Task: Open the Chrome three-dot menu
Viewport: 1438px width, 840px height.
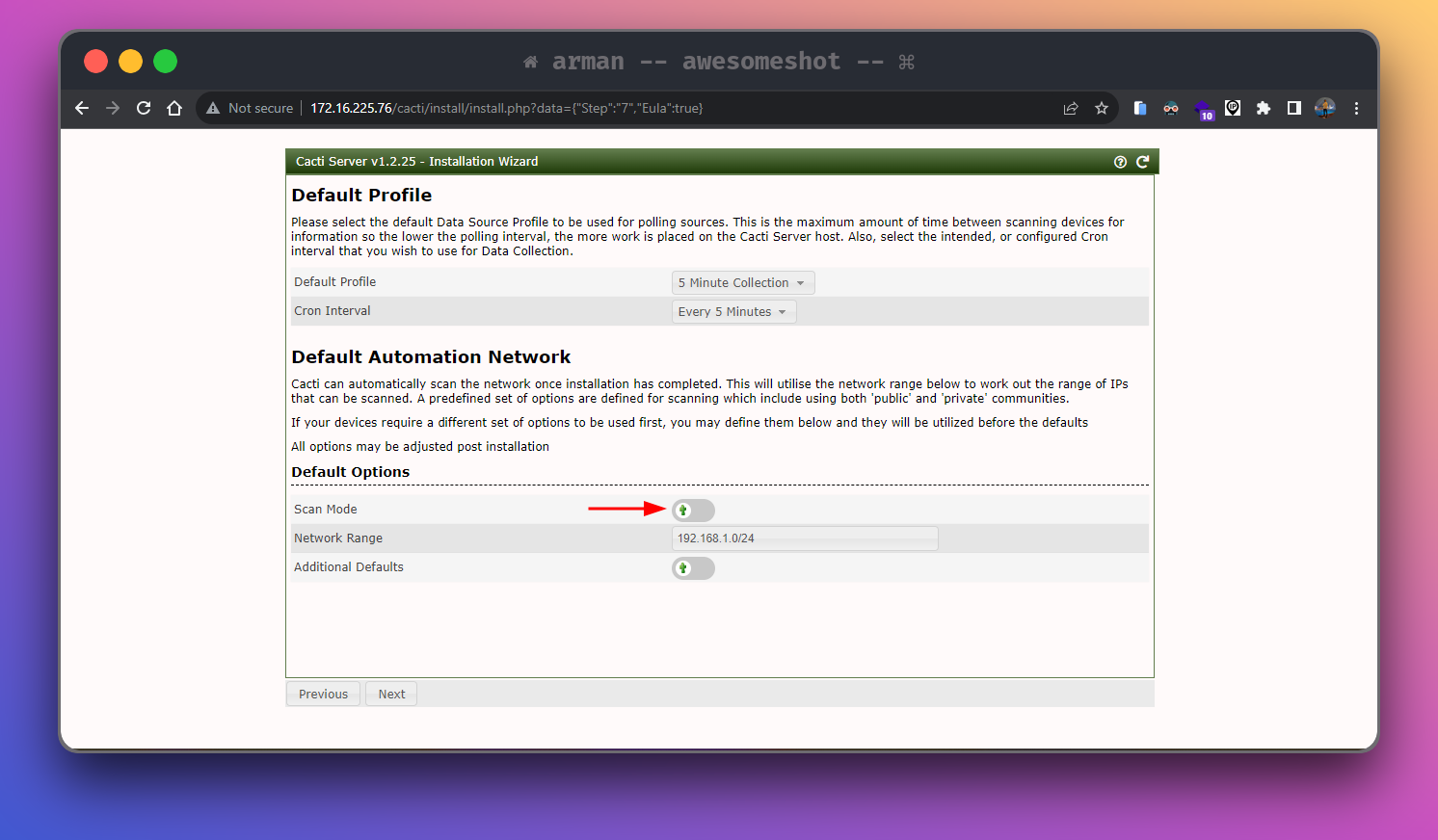Action: 1356,108
